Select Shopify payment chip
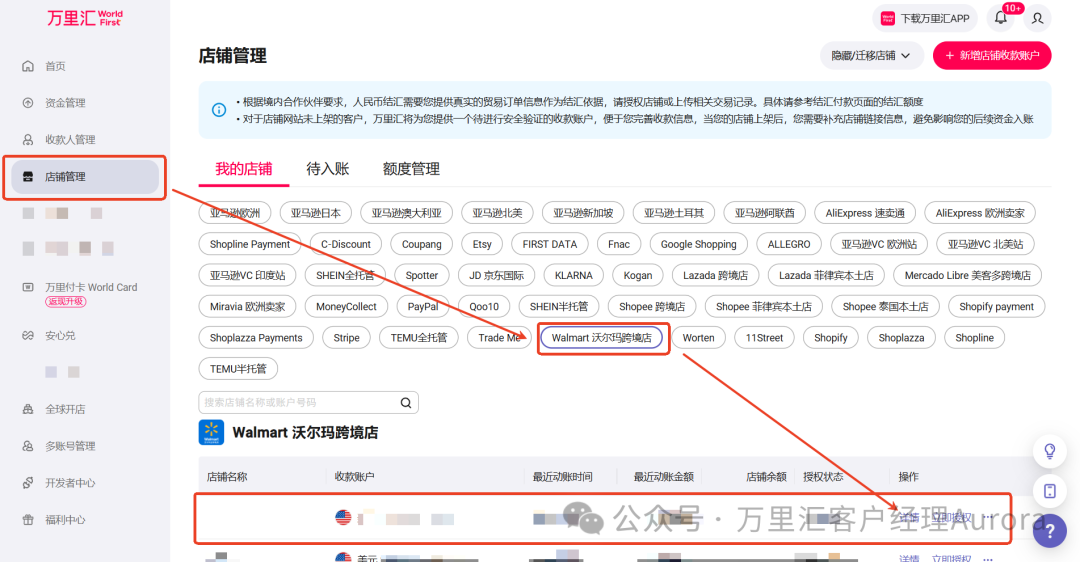This screenshot has width=1080, height=562. (x=996, y=306)
